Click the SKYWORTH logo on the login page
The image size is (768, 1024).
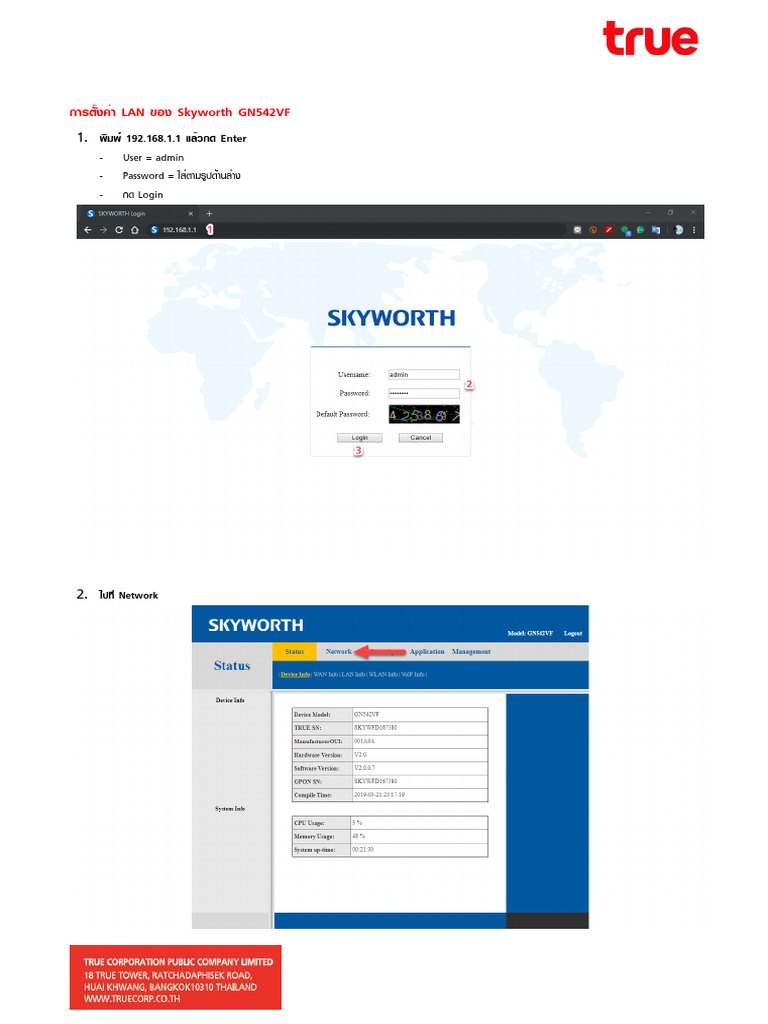click(x=391, y=318)
